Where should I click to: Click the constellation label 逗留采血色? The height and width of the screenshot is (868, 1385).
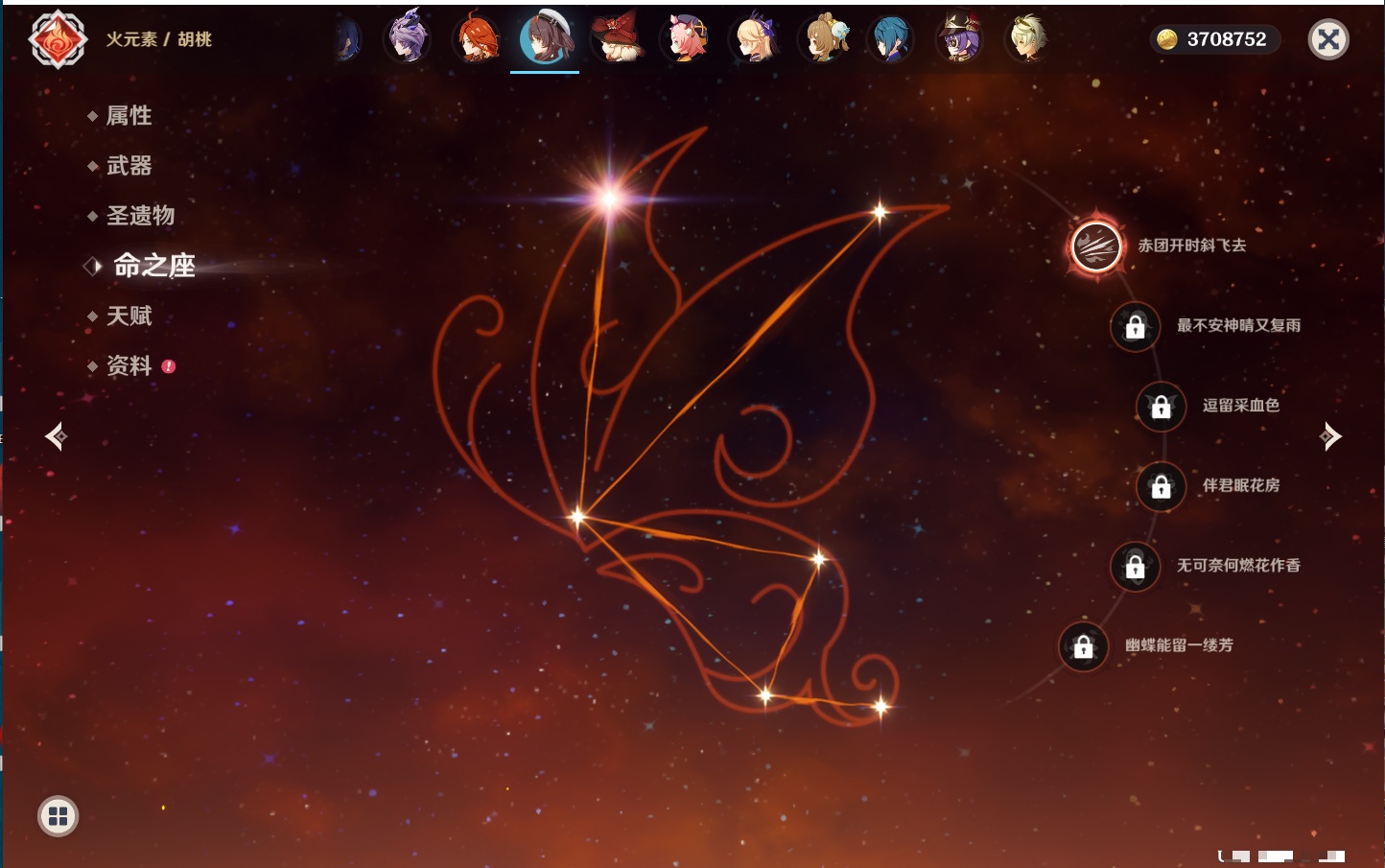1241,405
